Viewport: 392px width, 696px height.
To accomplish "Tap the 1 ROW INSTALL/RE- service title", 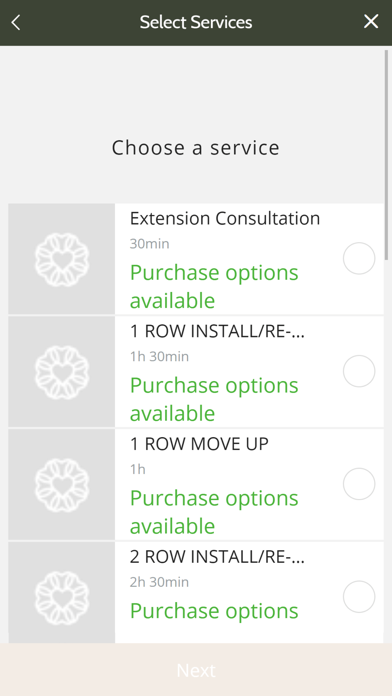I will [x=217, y=331].
